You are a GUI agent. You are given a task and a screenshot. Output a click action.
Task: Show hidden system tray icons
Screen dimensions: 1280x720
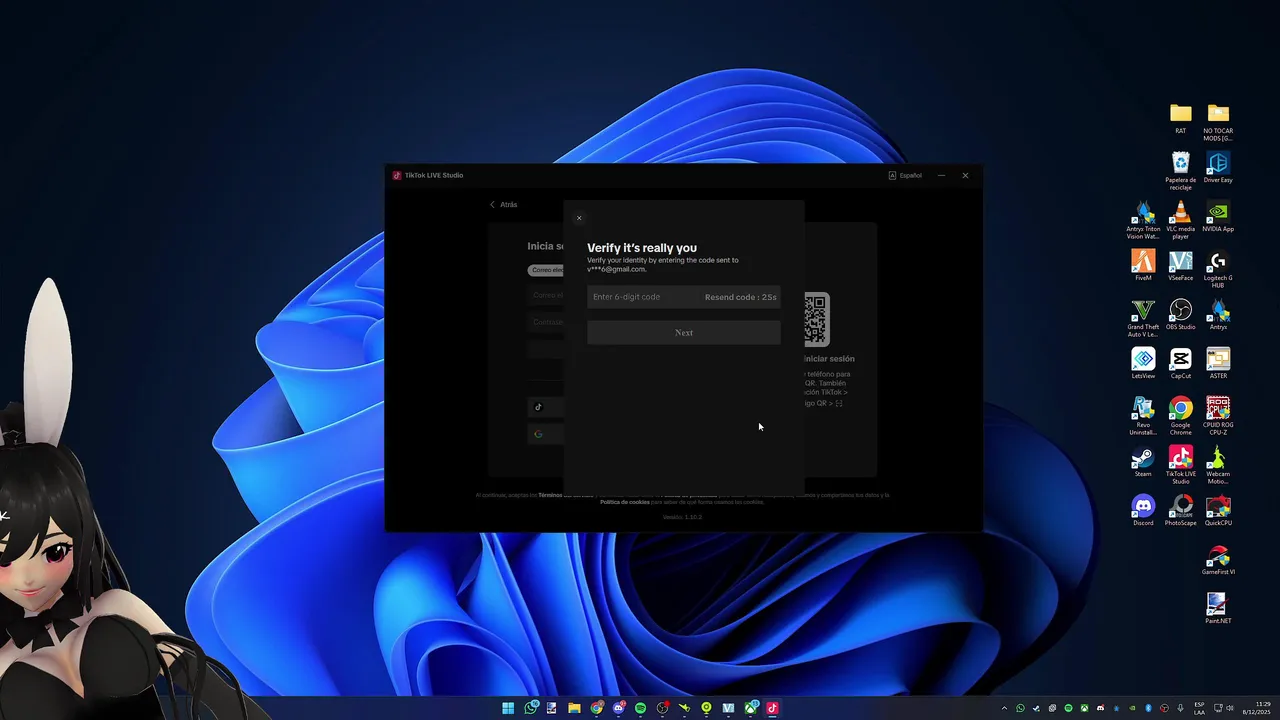click(1005, 708)
